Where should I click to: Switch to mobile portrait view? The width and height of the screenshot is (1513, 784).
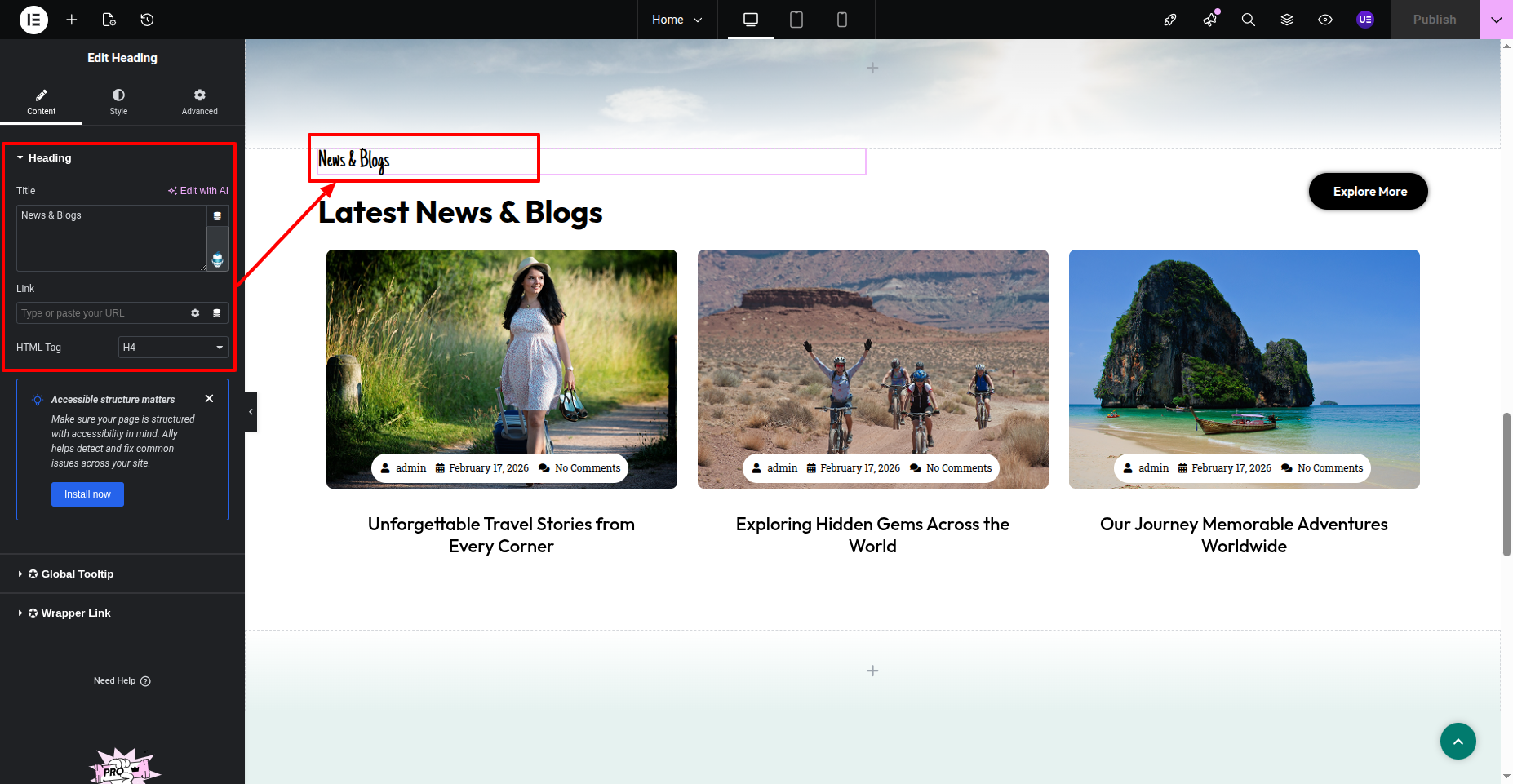point(842,20)
